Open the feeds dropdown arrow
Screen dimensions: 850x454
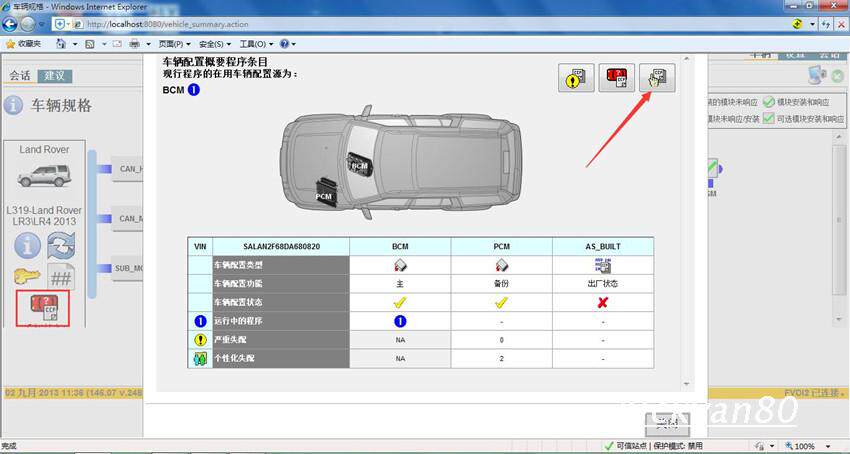(x=103, y=44)
